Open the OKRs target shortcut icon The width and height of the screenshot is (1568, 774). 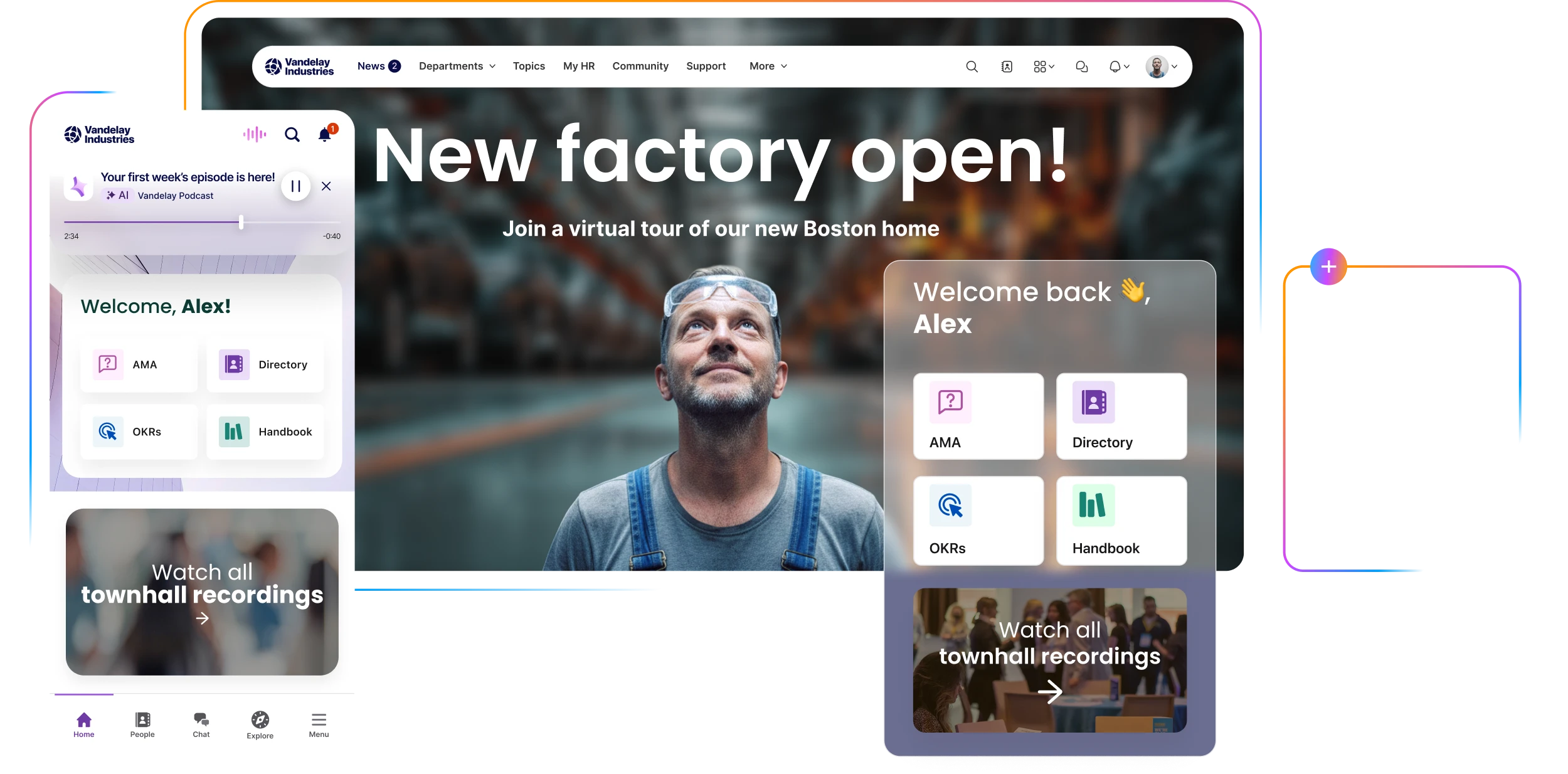[x=107, y=431]
